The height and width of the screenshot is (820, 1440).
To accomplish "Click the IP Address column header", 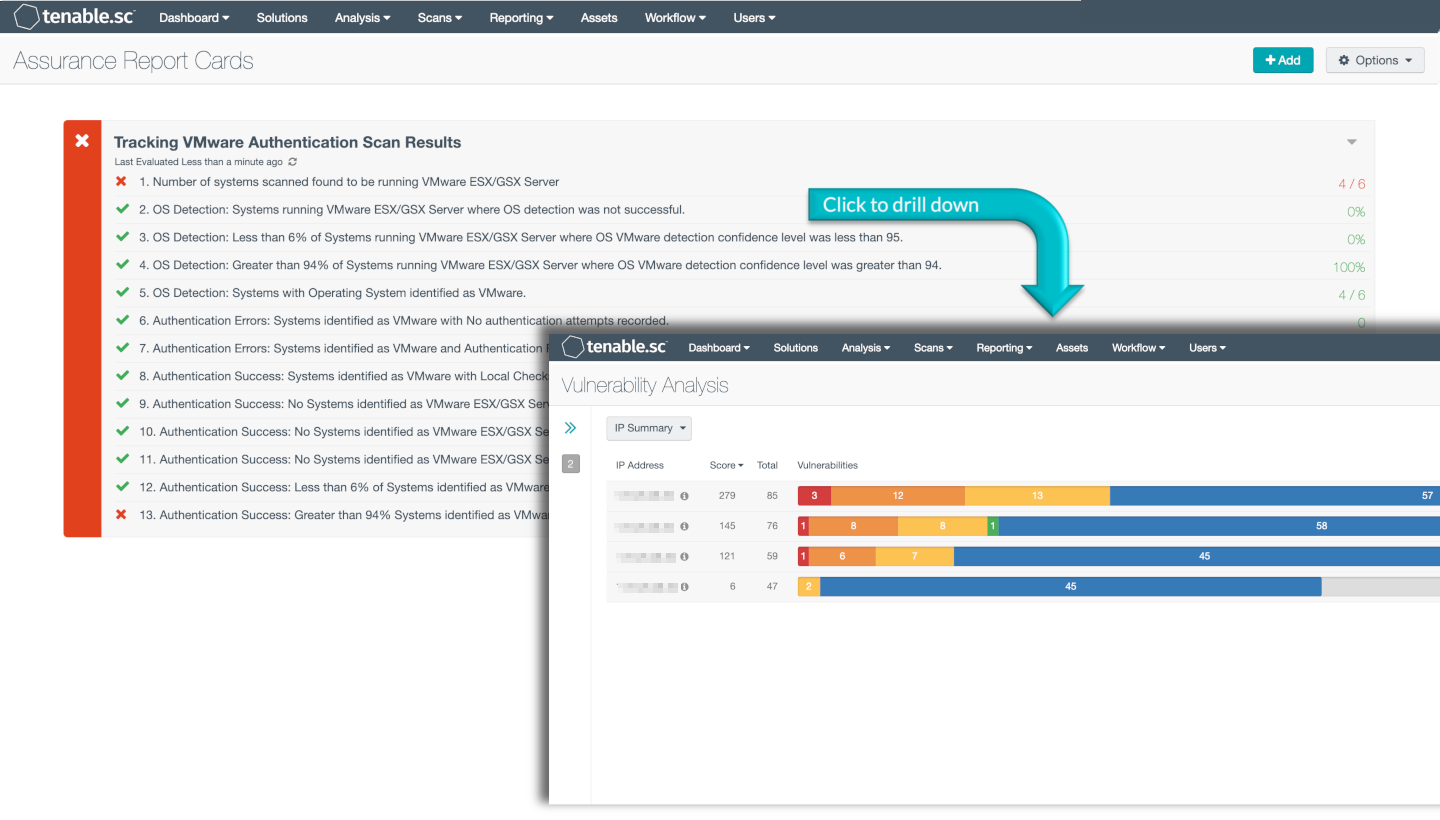I will 640,465.
